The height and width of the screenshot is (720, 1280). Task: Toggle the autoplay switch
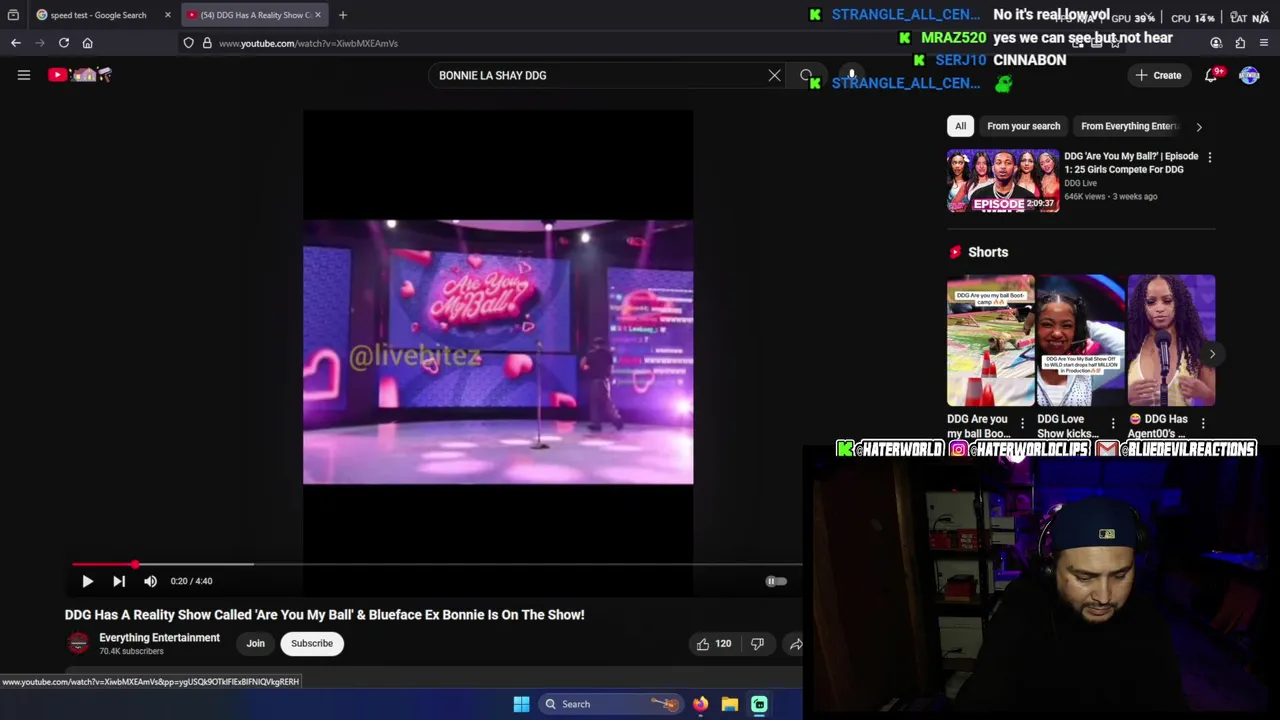(776, 581)
